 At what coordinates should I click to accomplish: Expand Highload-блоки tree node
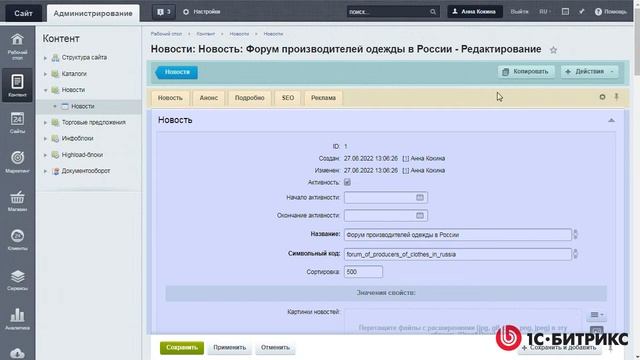[45, 155]
